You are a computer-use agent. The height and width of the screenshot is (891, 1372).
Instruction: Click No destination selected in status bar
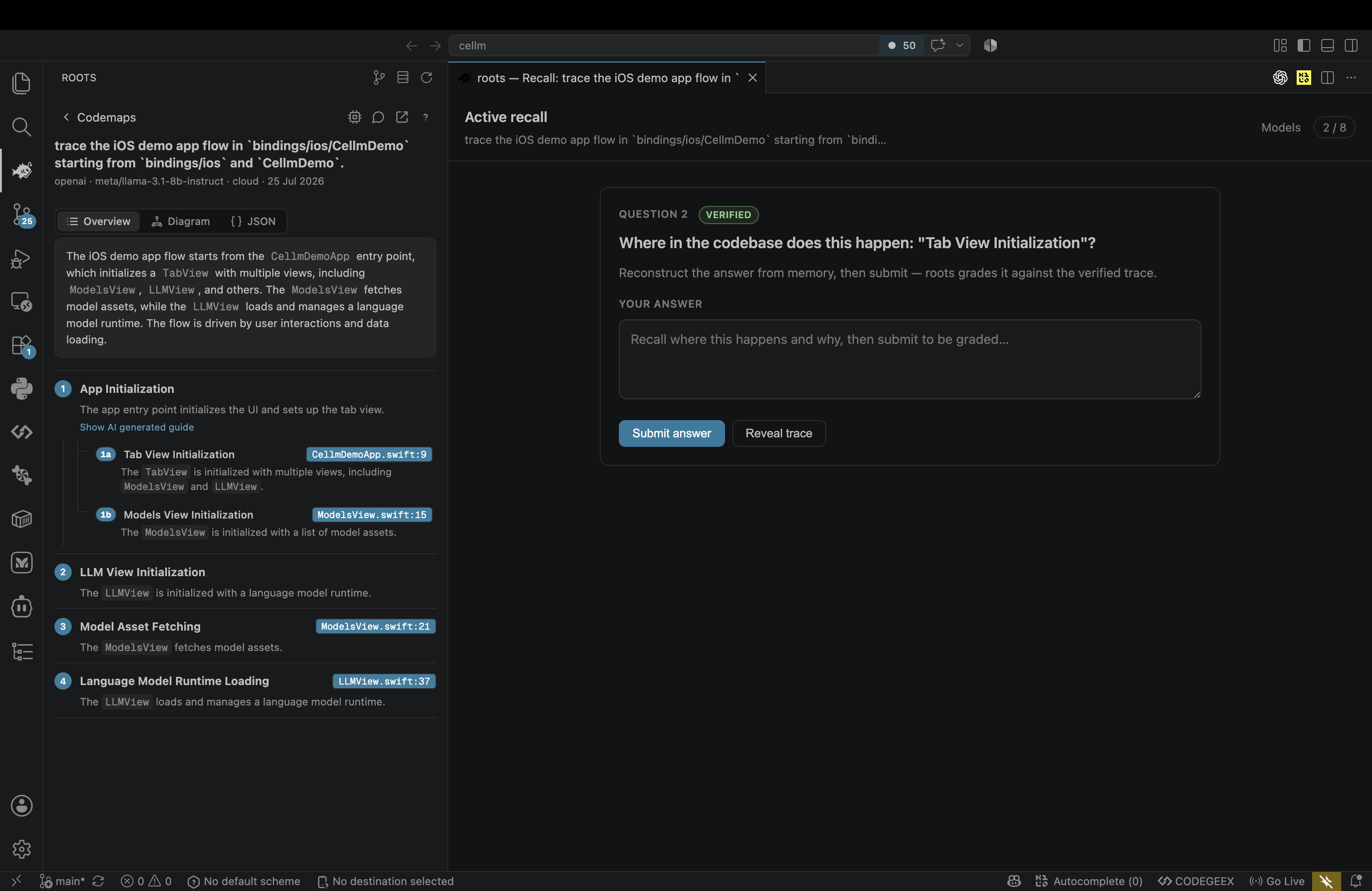386,881
